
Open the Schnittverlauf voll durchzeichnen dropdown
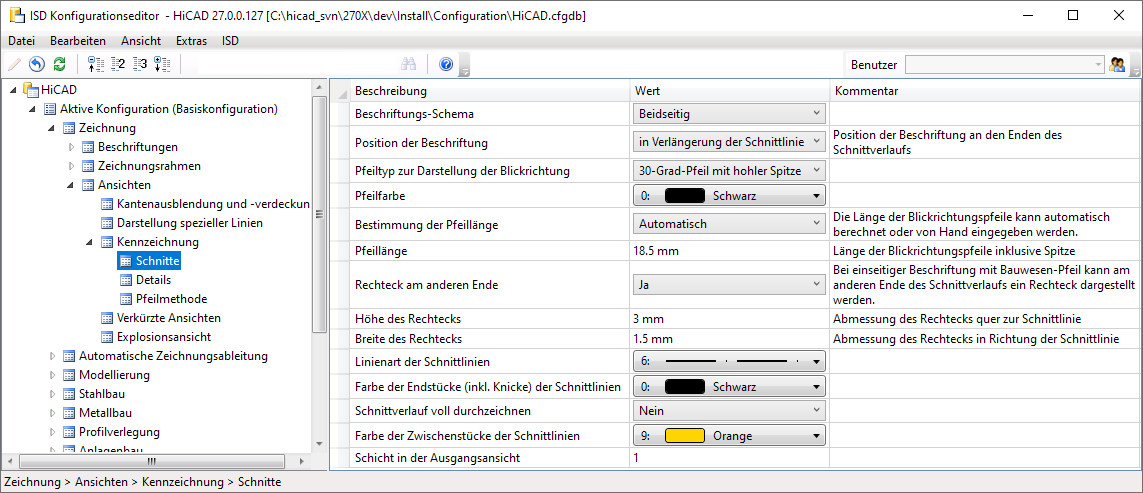point(729,411)
